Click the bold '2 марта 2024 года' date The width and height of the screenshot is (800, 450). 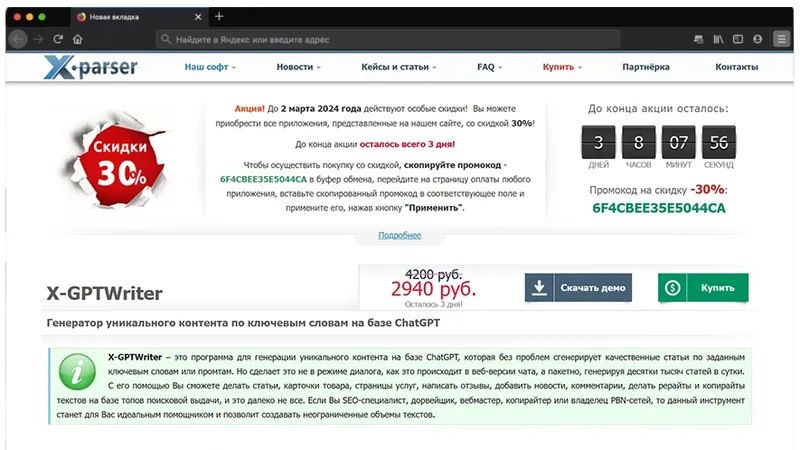[x=321, y=109]
